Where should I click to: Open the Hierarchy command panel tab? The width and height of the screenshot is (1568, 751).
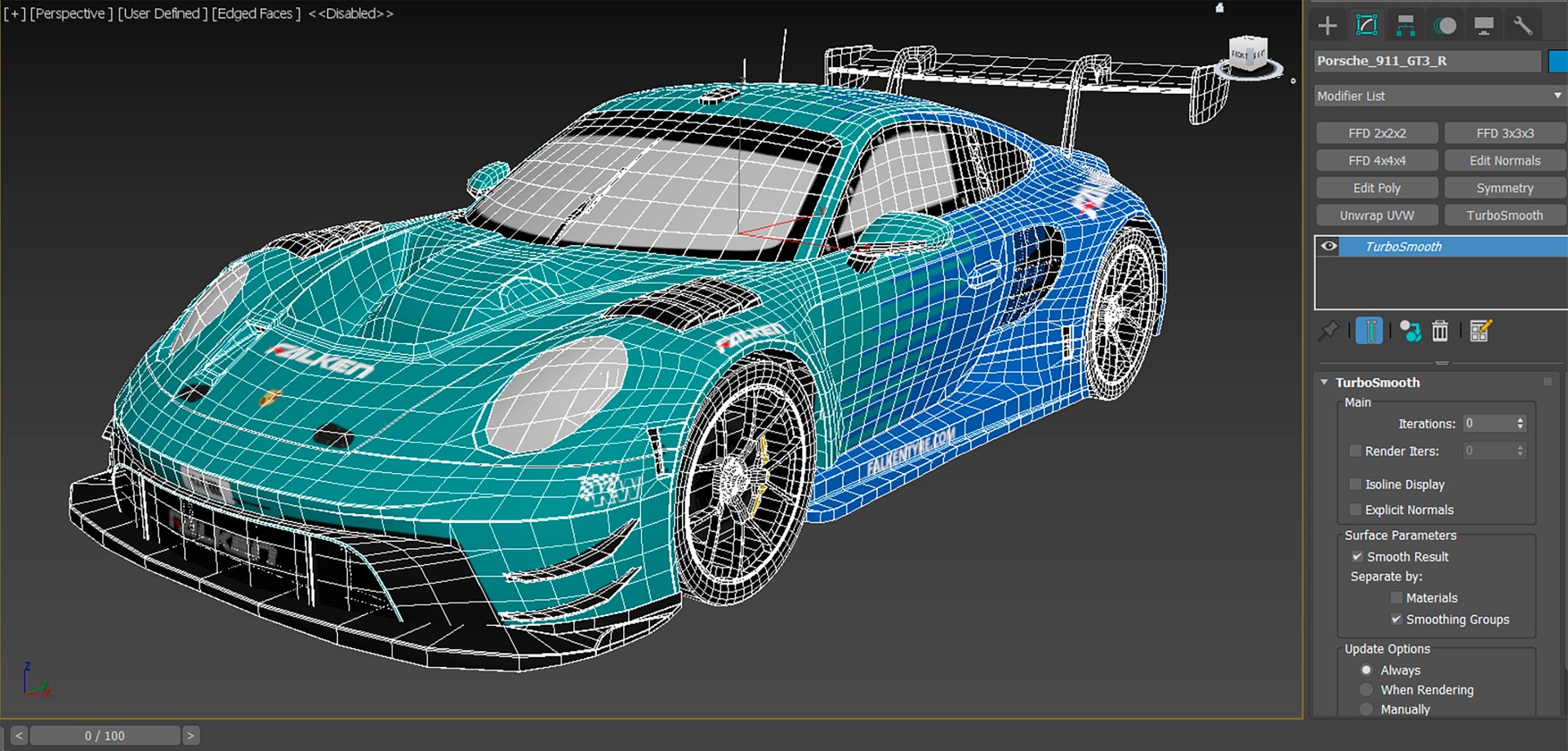pyautogui.click(x=1405, y=25)
